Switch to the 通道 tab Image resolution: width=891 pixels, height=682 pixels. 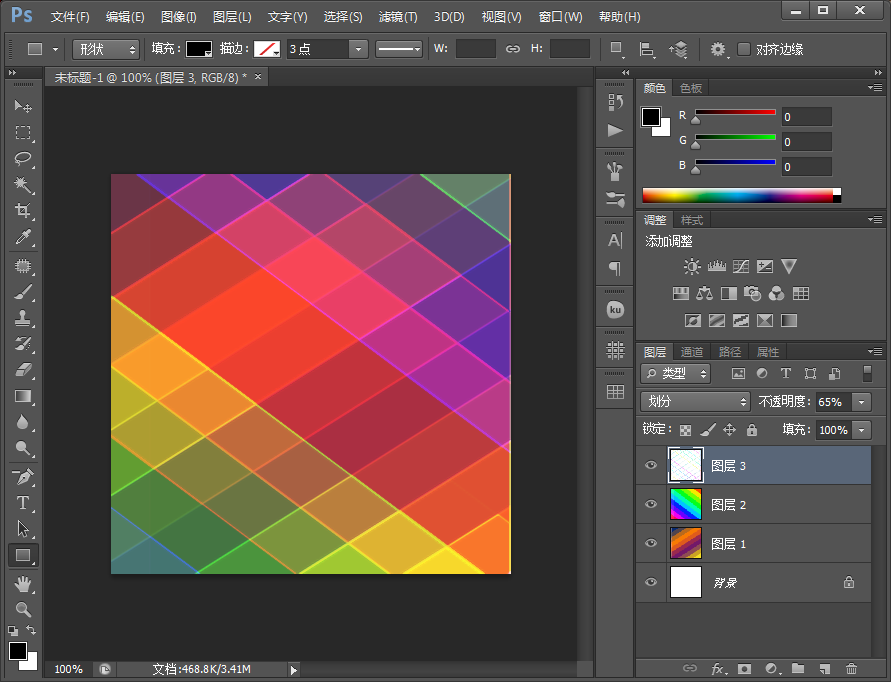pyautogui.click(x=692, y=352)
